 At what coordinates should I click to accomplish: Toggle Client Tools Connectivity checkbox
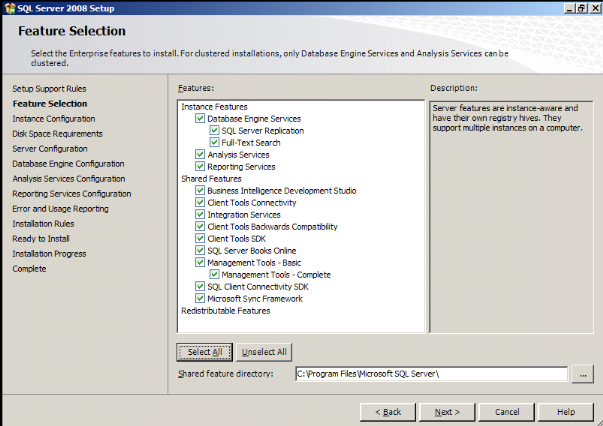(x=200, y=202)
